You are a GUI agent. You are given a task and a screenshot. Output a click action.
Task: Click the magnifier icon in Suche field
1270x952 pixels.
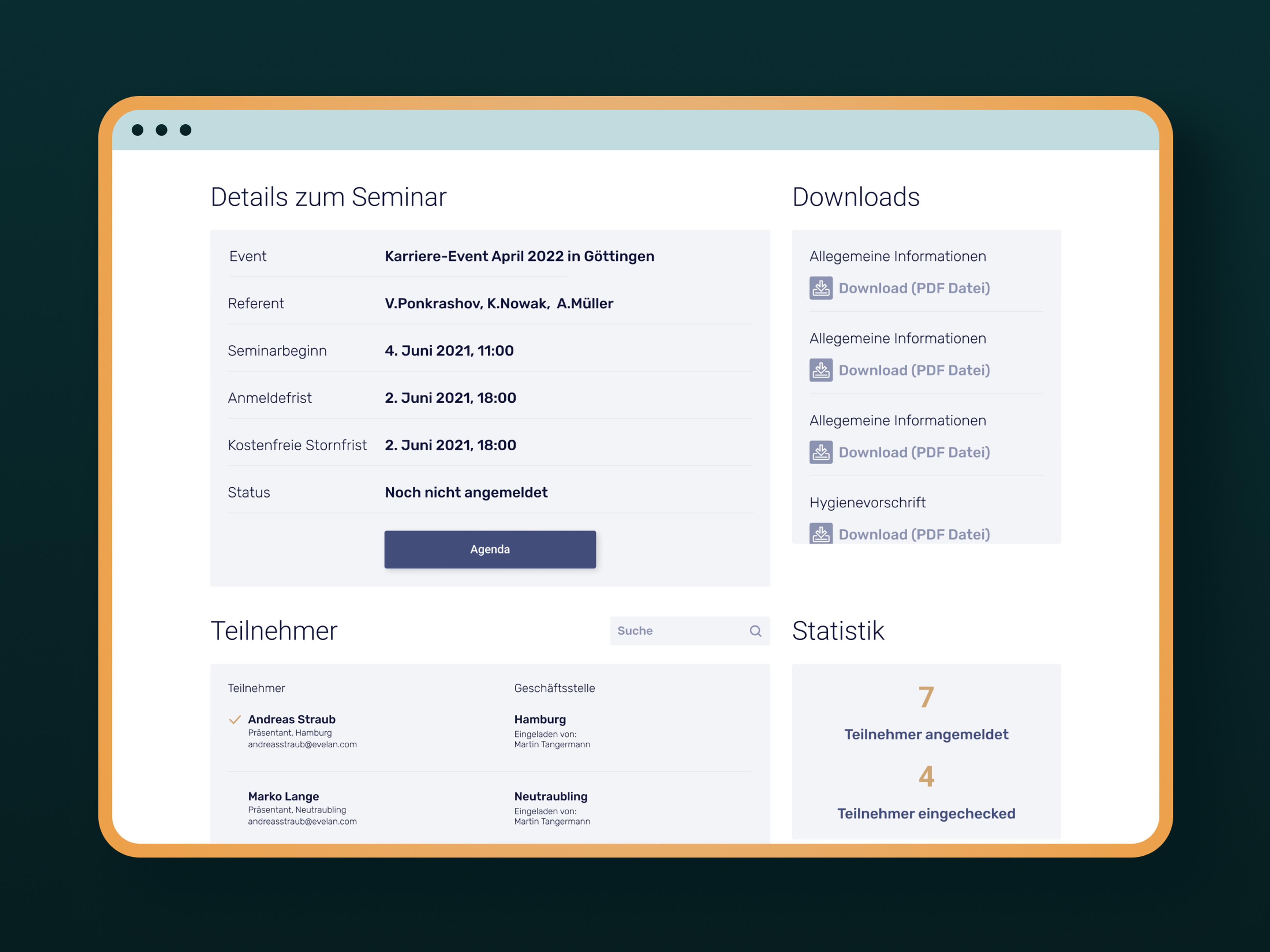(x=756, y=631)
